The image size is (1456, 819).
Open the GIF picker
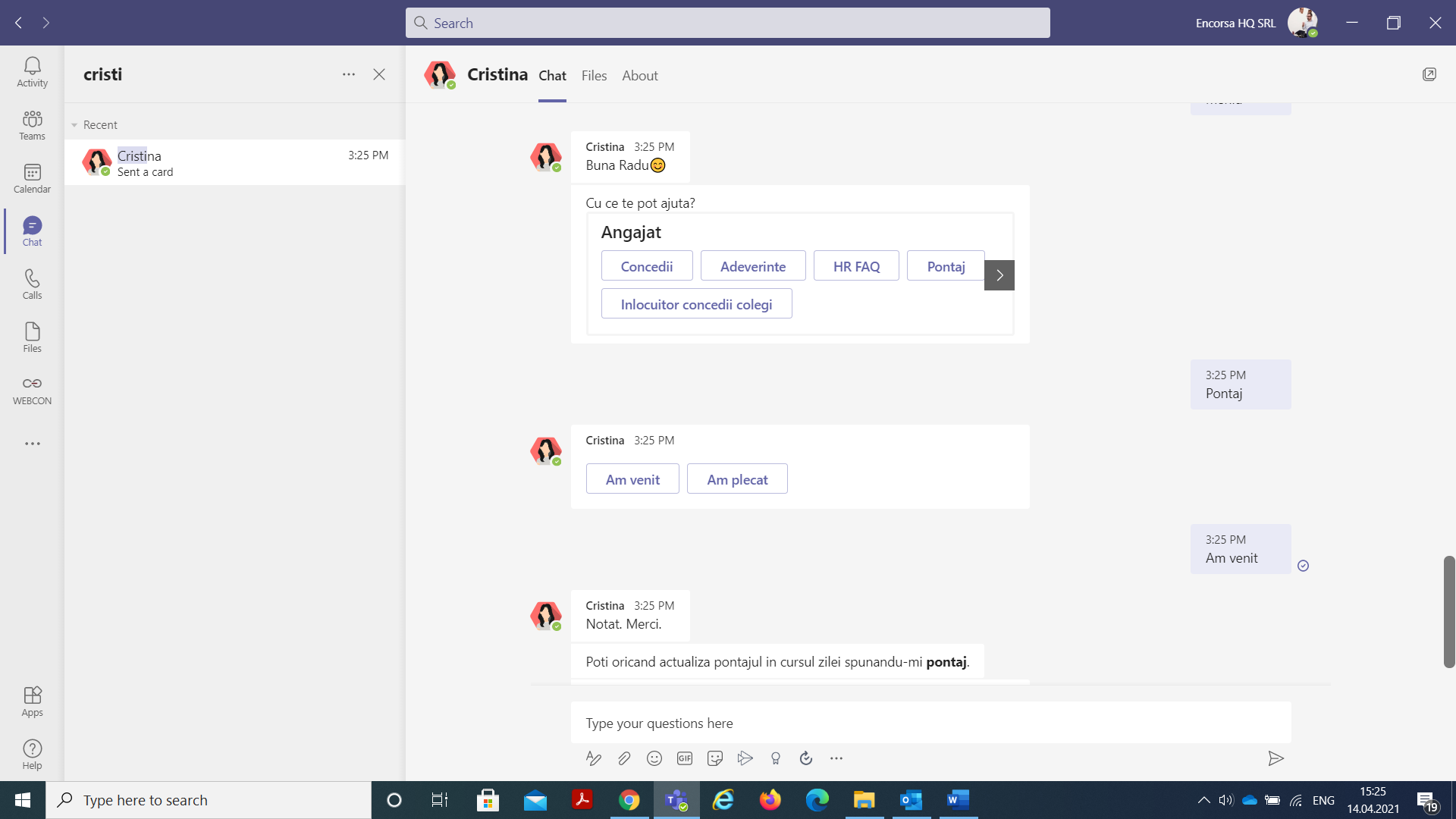click(x=685, y=758)
